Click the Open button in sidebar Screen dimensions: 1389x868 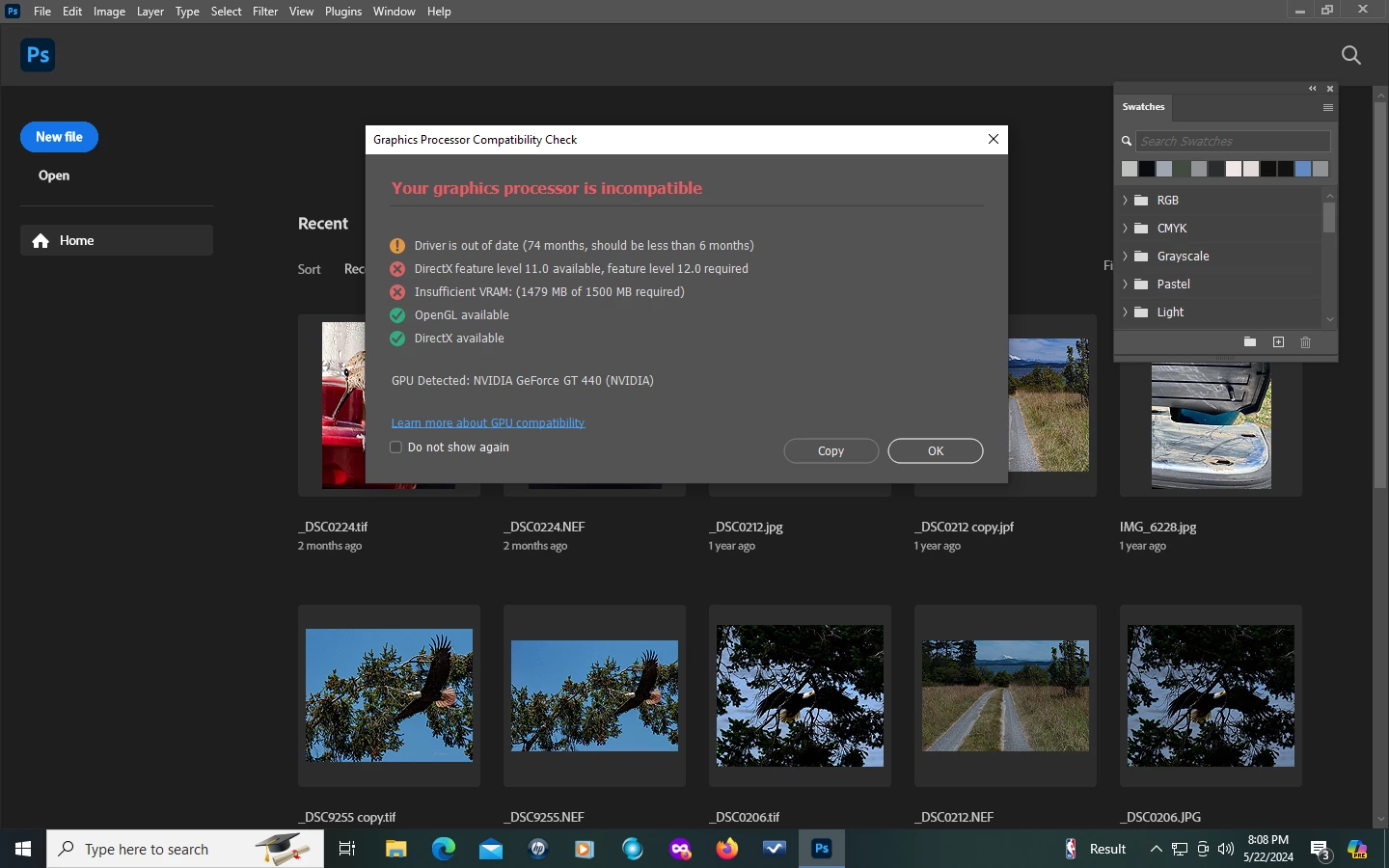click(54, 176)
